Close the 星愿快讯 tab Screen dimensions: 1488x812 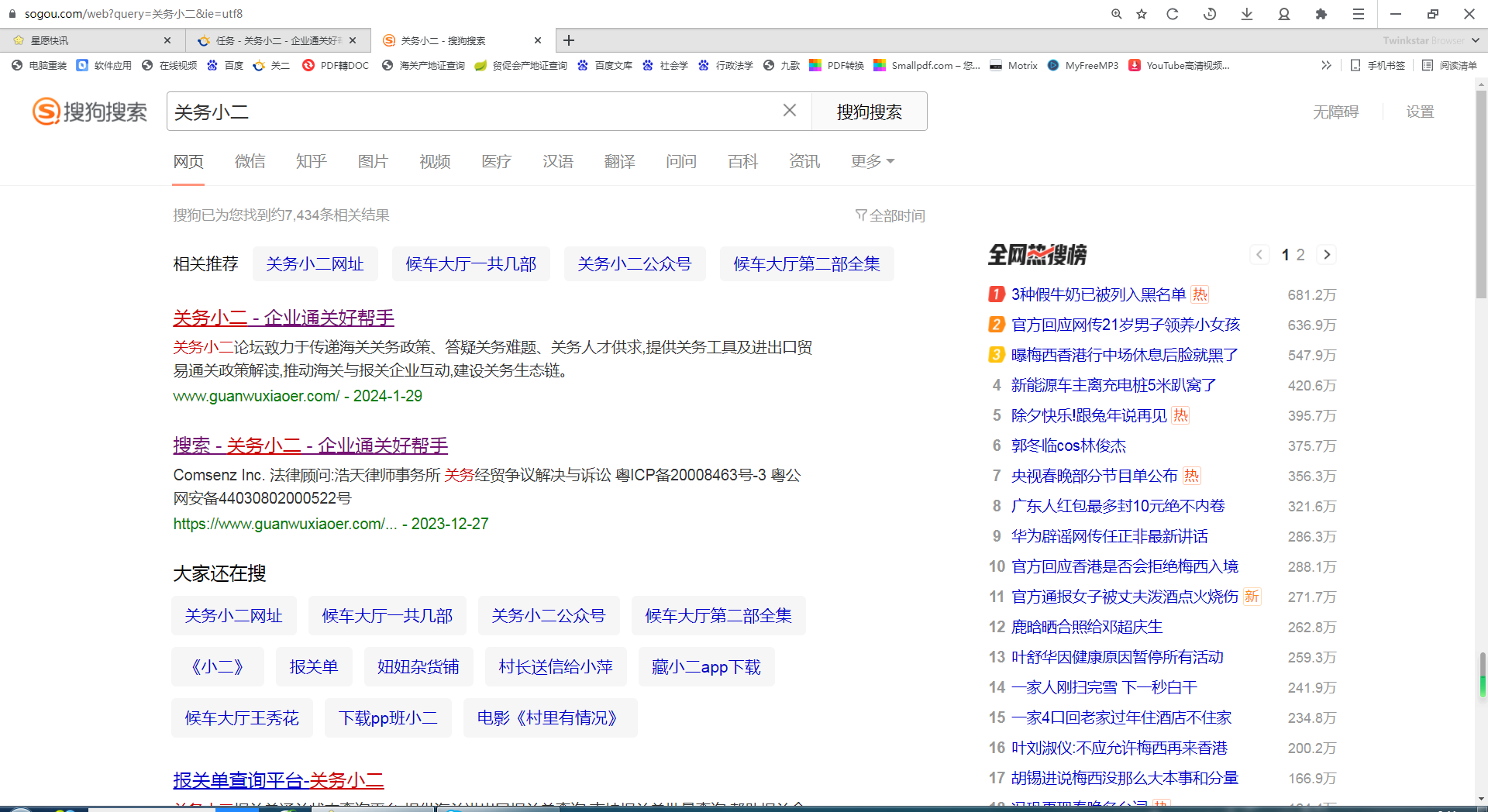(167, 40)
